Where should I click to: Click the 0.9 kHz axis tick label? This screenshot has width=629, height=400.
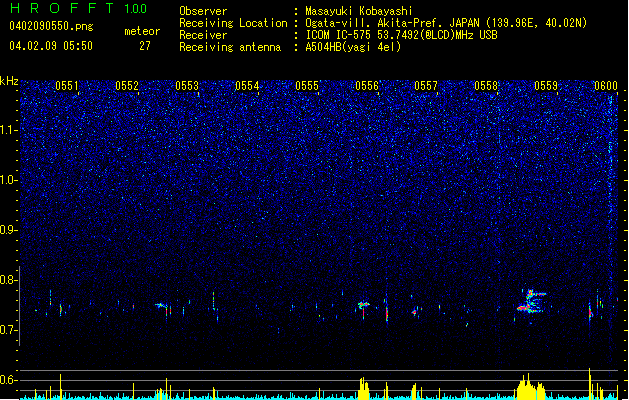(x=9, y=230)
